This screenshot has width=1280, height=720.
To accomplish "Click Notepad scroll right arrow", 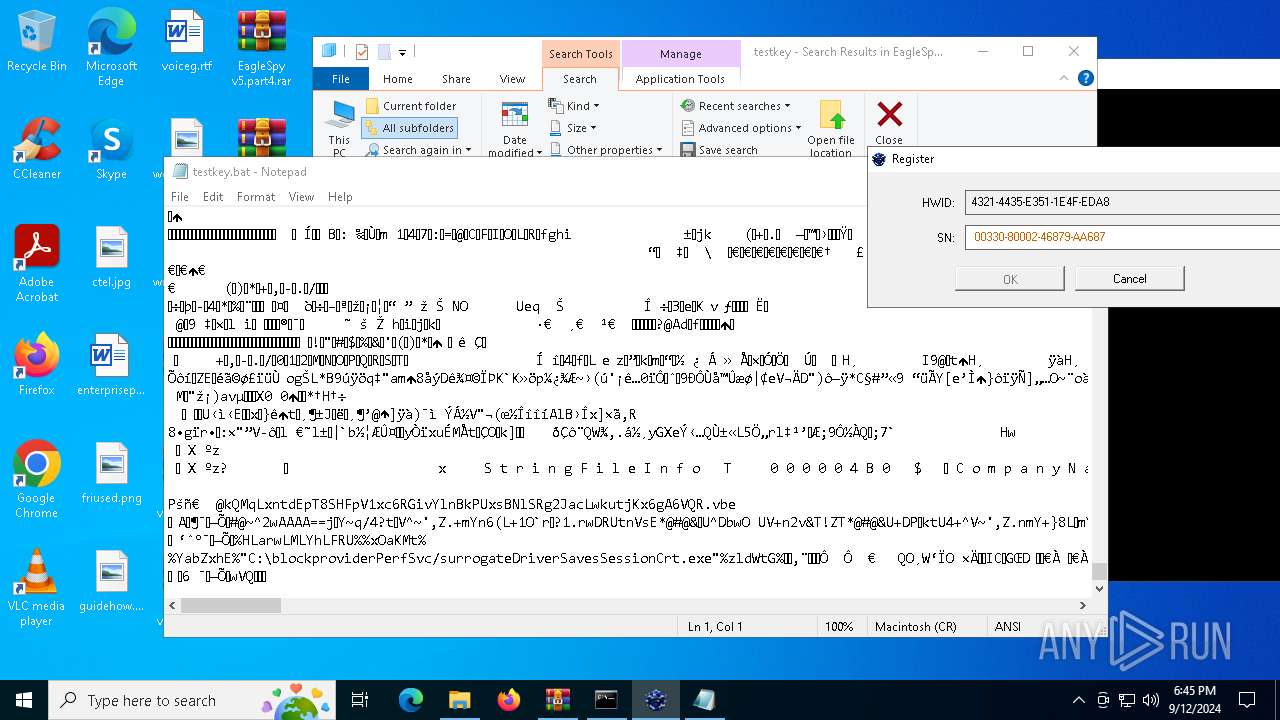I will (1082, 605).
